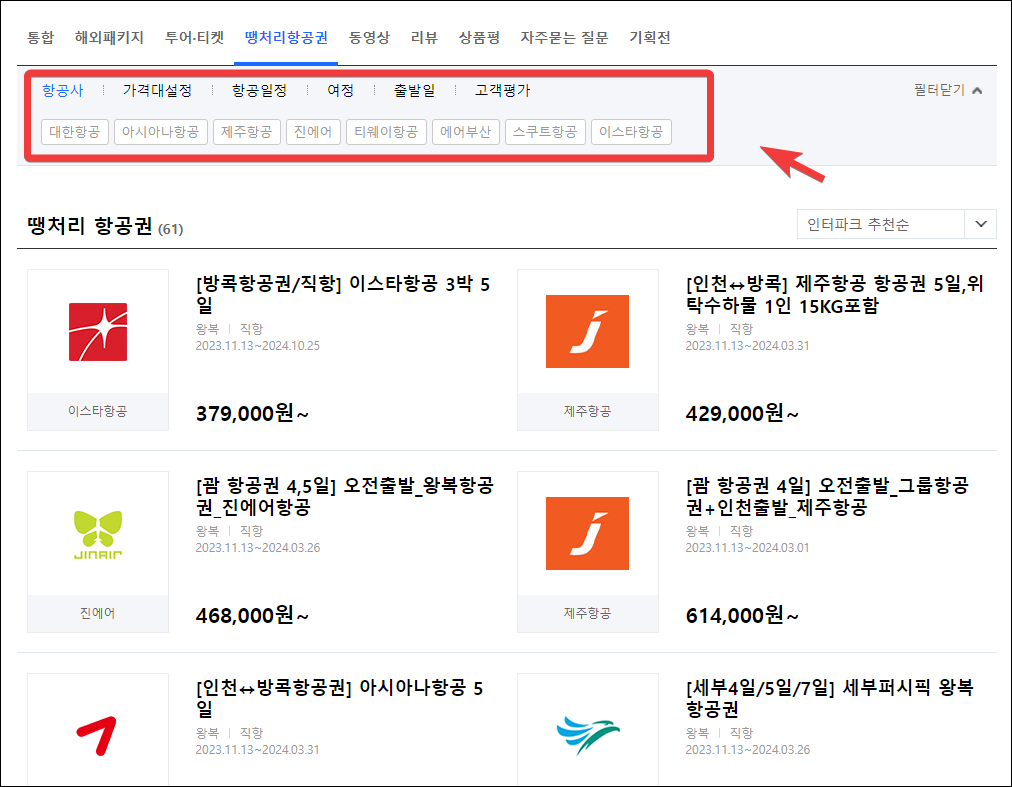1012x787 pixels.
Task: Switch to the 상품평 tab
Action: point(479,37)
